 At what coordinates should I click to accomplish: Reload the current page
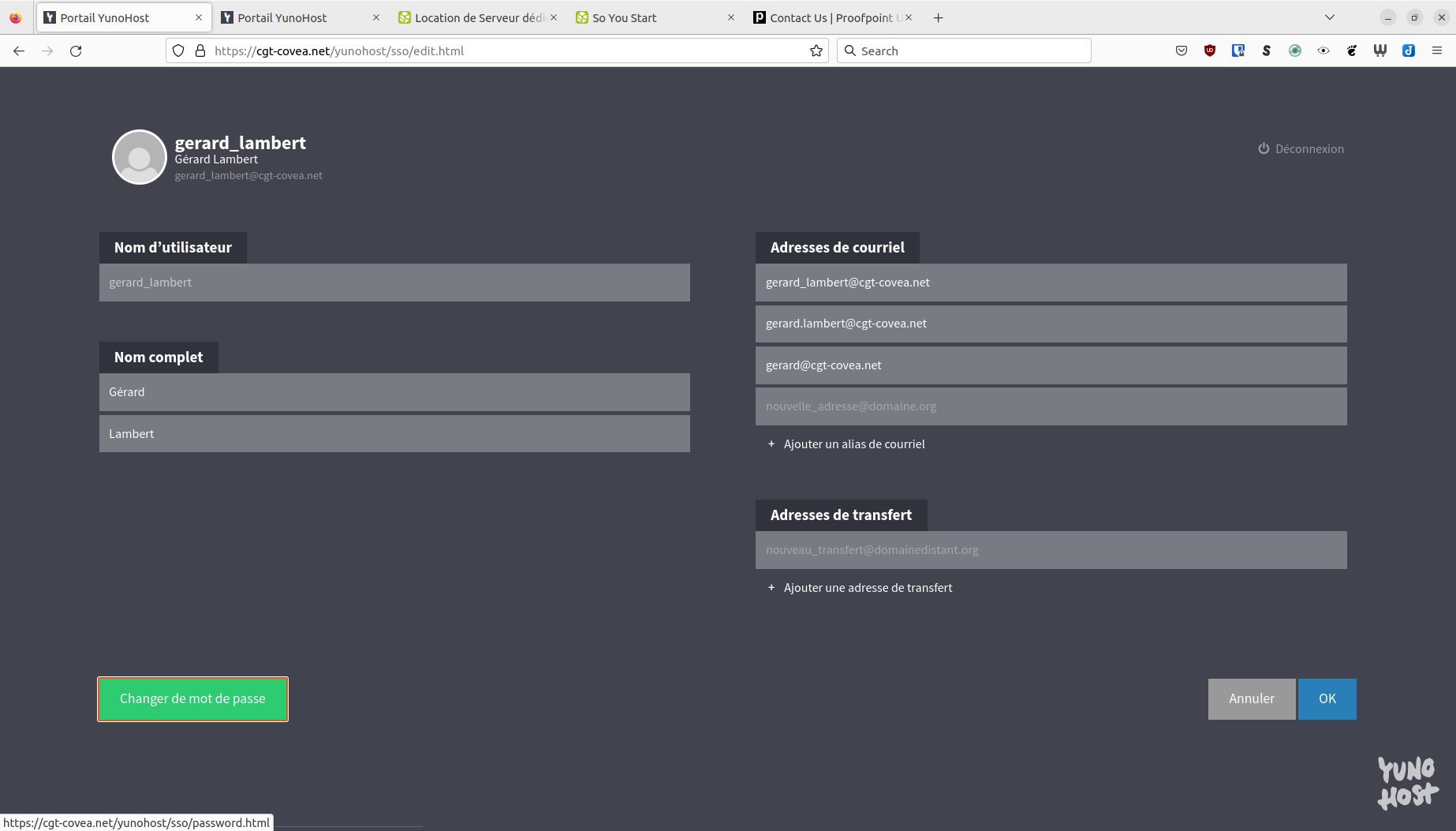[x=76, y=51]
